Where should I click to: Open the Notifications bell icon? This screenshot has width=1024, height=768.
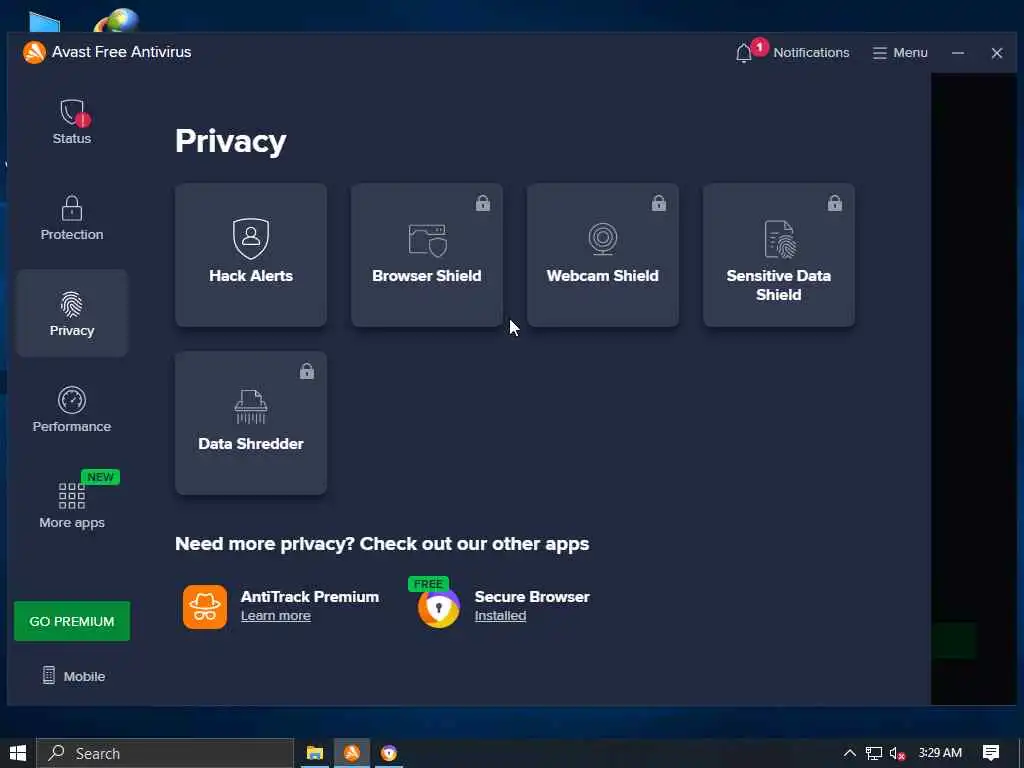(744, 53)
